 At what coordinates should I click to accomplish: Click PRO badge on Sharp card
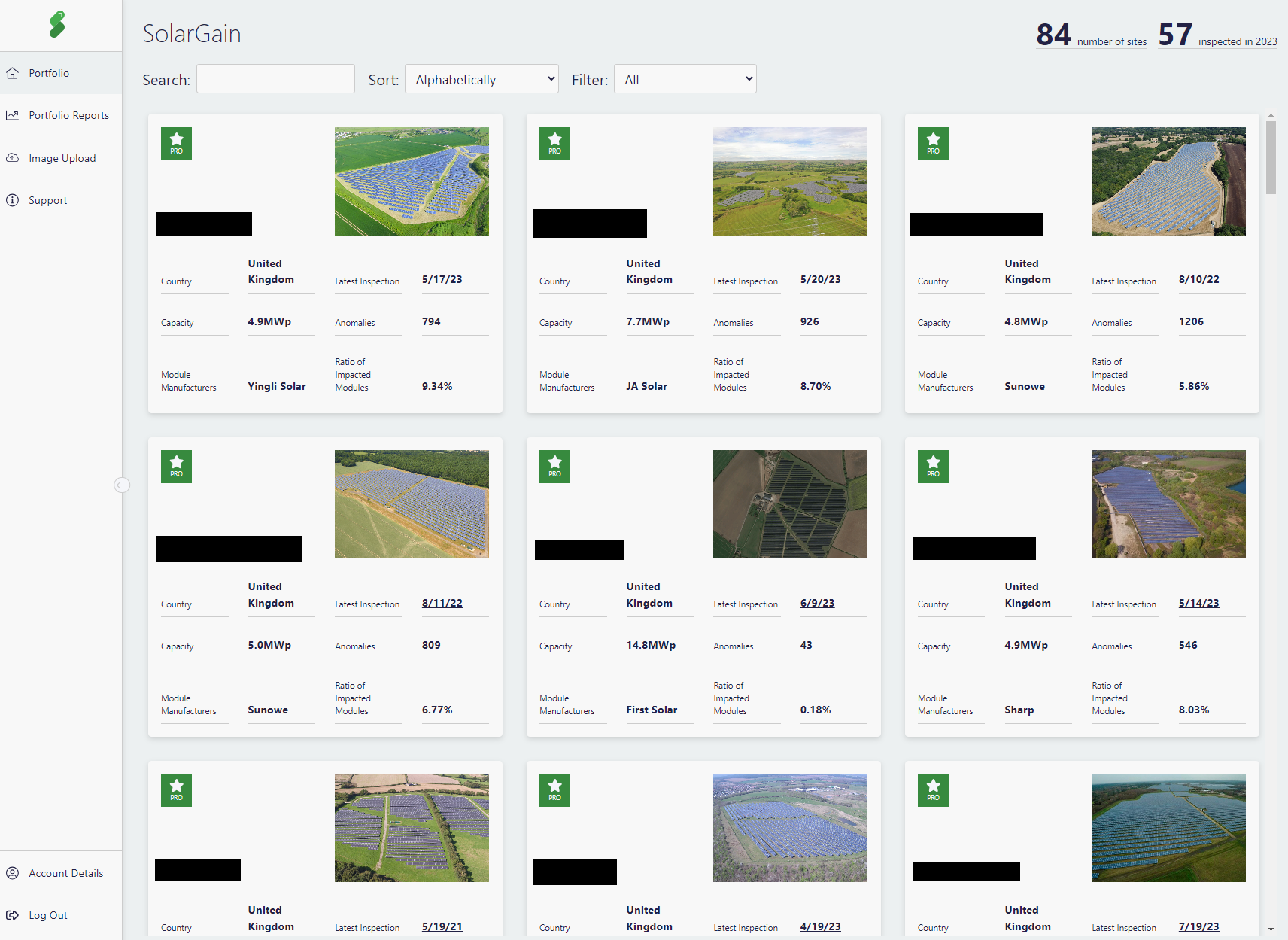tap(933, 467)
